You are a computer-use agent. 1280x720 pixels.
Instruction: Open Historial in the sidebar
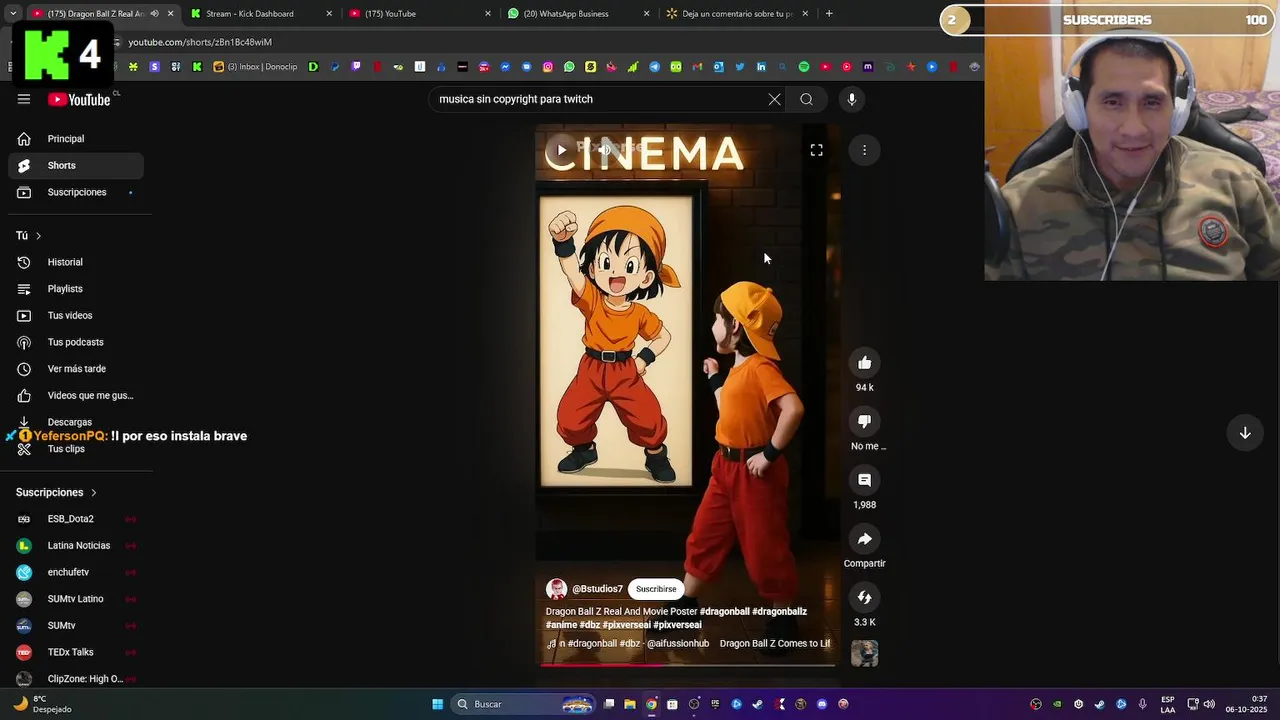click(x=76, y=262)
